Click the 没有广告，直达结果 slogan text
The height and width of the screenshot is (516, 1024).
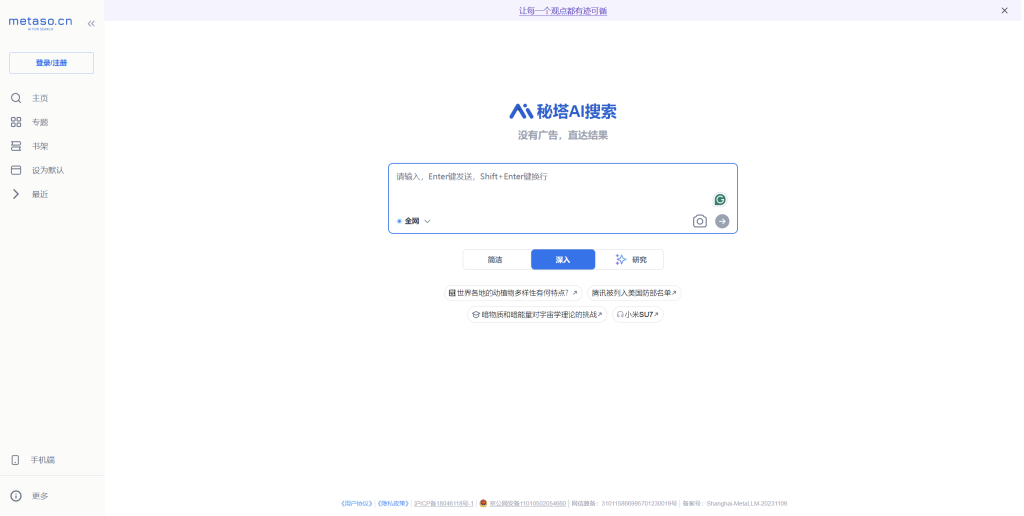563,135
